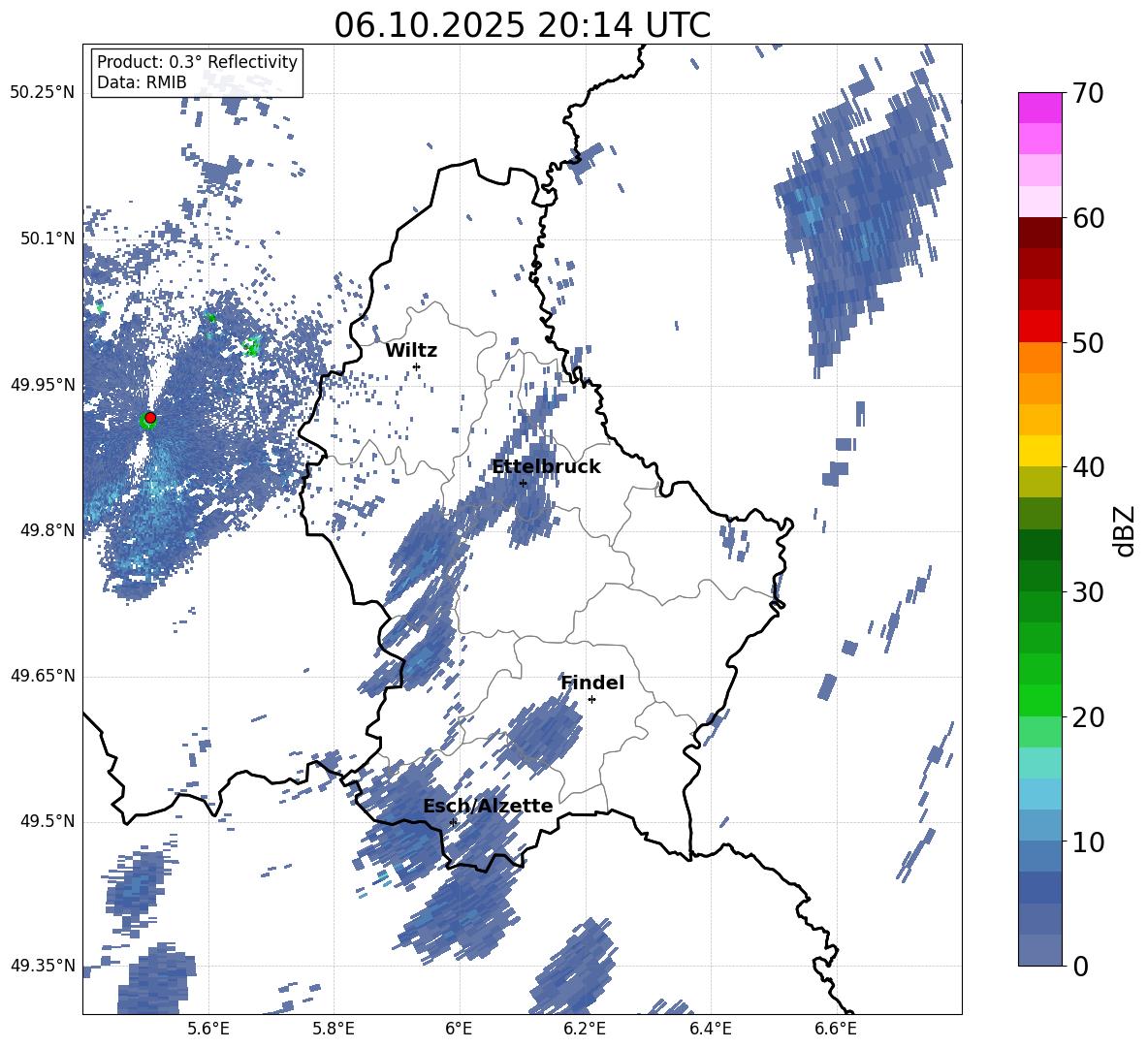
Task: Click the 49.8°N latitude label
Action: coord(48,530)
